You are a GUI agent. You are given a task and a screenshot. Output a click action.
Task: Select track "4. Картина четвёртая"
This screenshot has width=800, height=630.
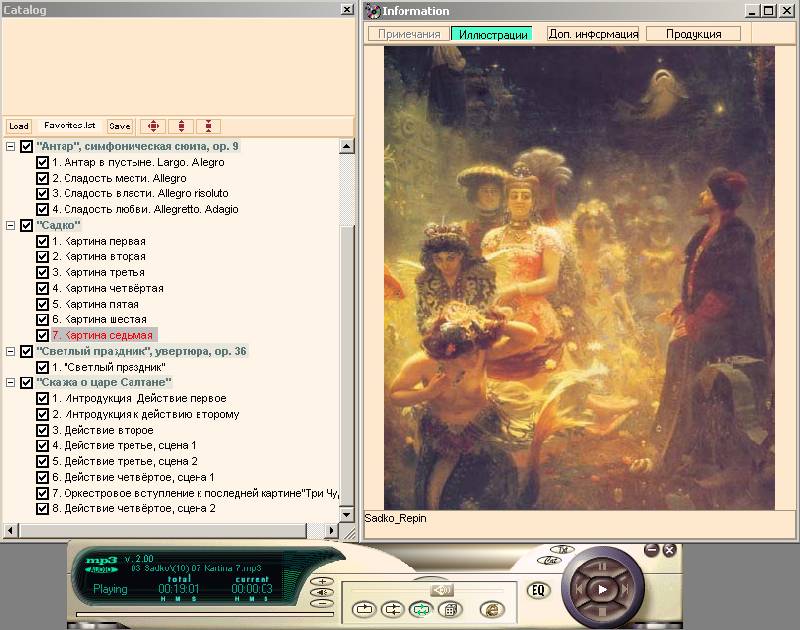(x=108, y=288)
